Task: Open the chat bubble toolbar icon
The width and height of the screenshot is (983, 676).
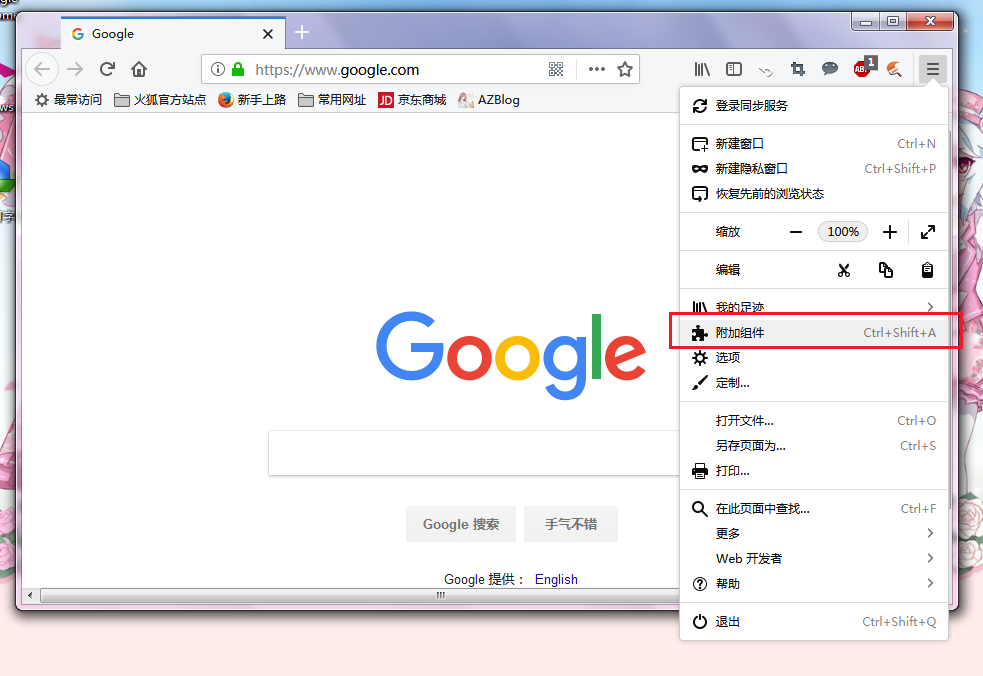Action: [830, 68]
